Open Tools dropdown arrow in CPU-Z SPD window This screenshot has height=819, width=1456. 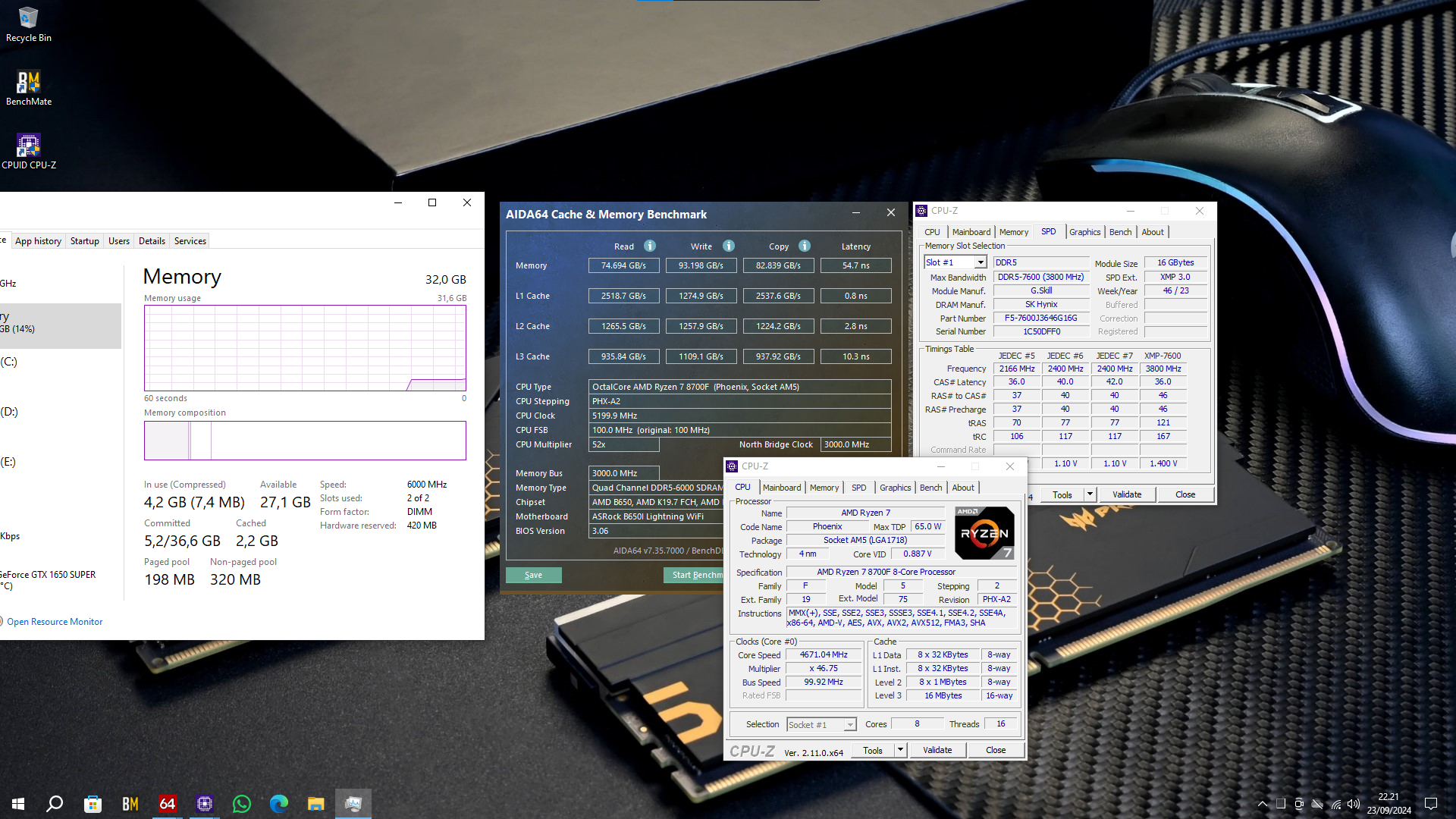tap(1090, 494)
